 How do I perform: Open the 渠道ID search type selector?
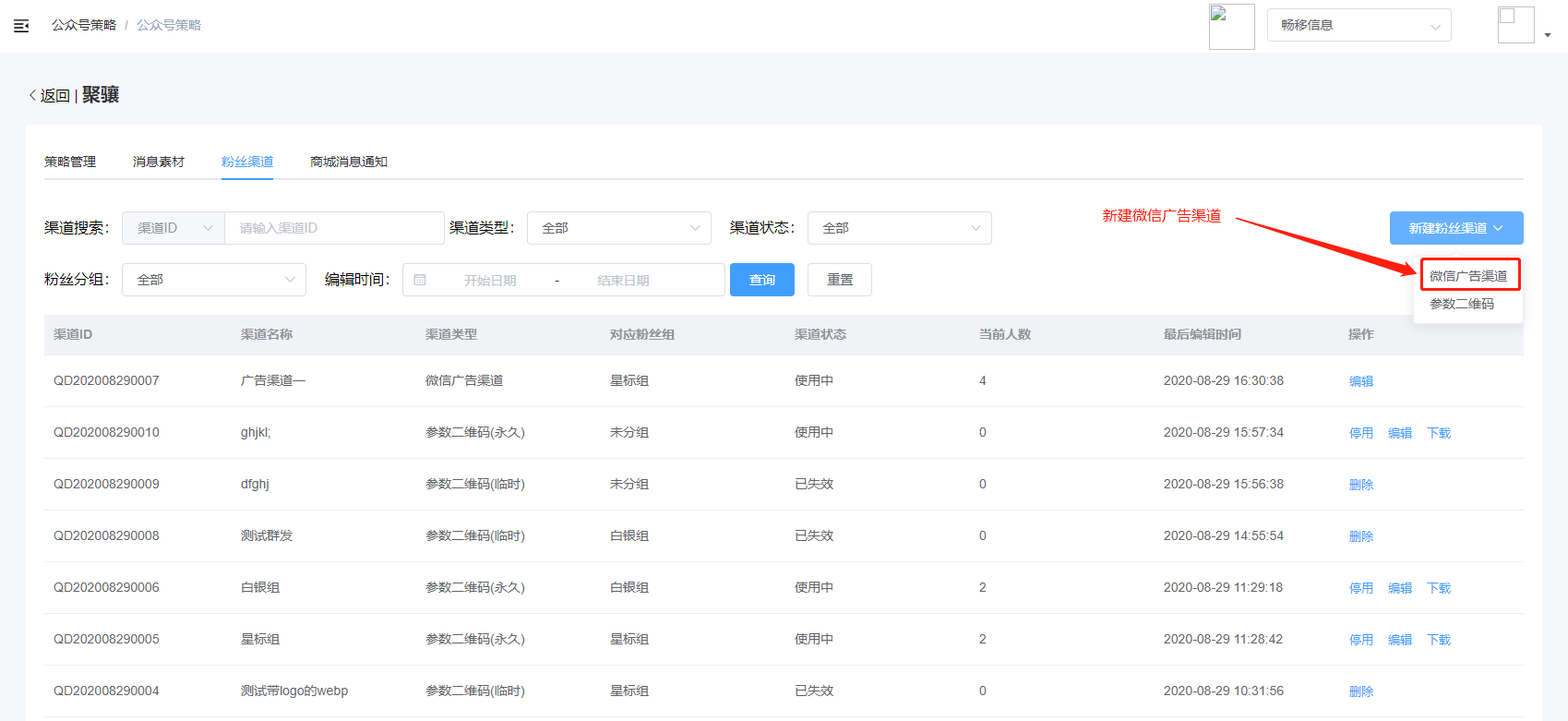174,228
